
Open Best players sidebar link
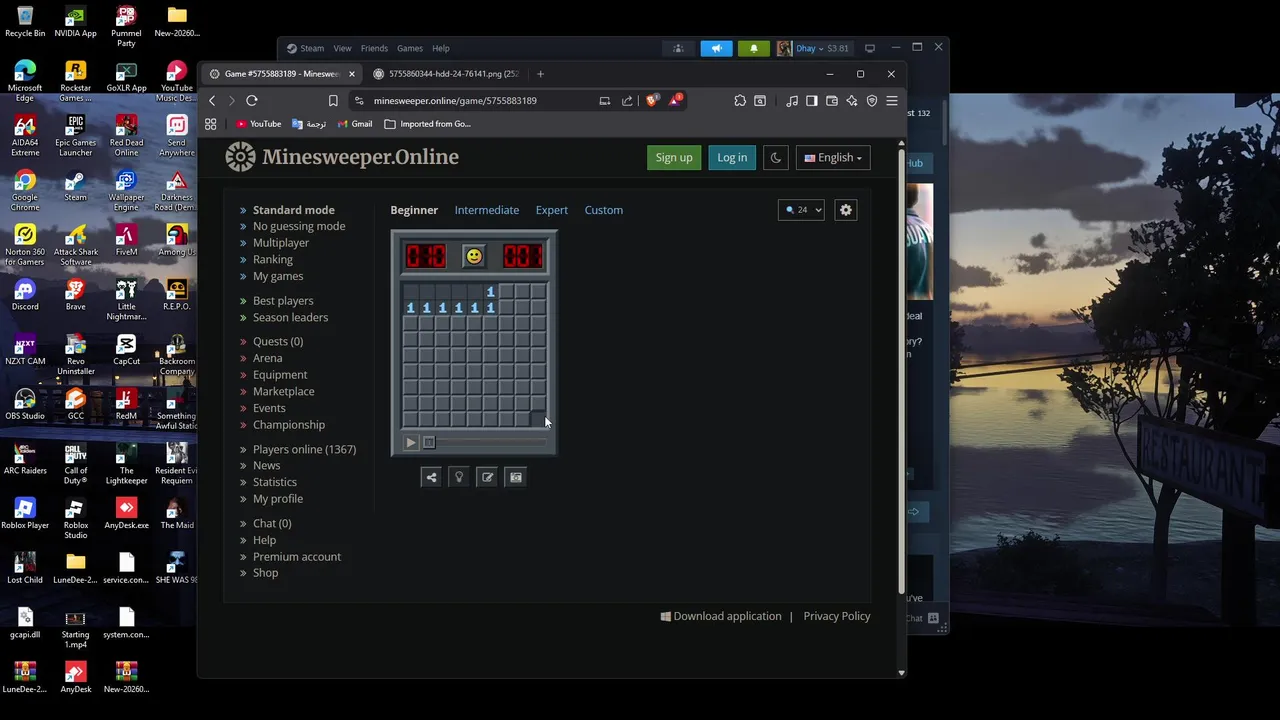(283, 301)
